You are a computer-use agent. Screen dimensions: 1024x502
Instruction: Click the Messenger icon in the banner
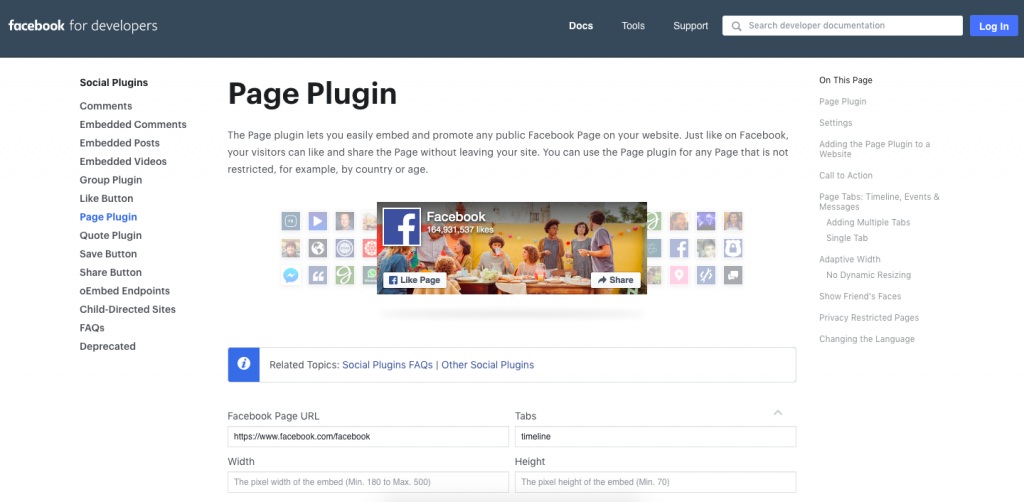291,275
